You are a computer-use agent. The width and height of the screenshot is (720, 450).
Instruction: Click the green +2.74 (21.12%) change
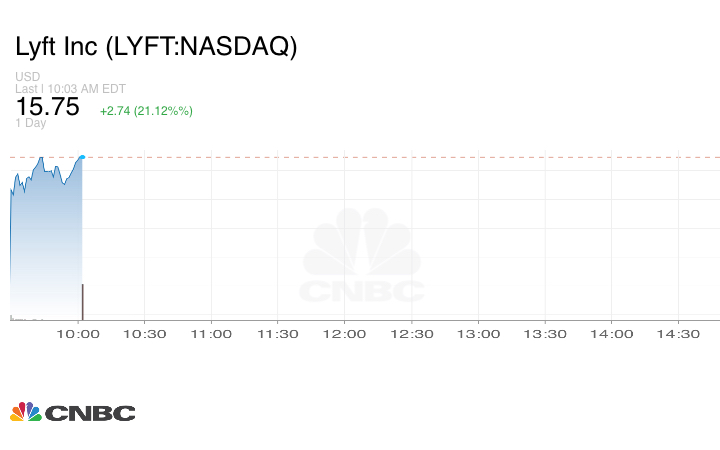pyautogui.click(x=146, y=111)
